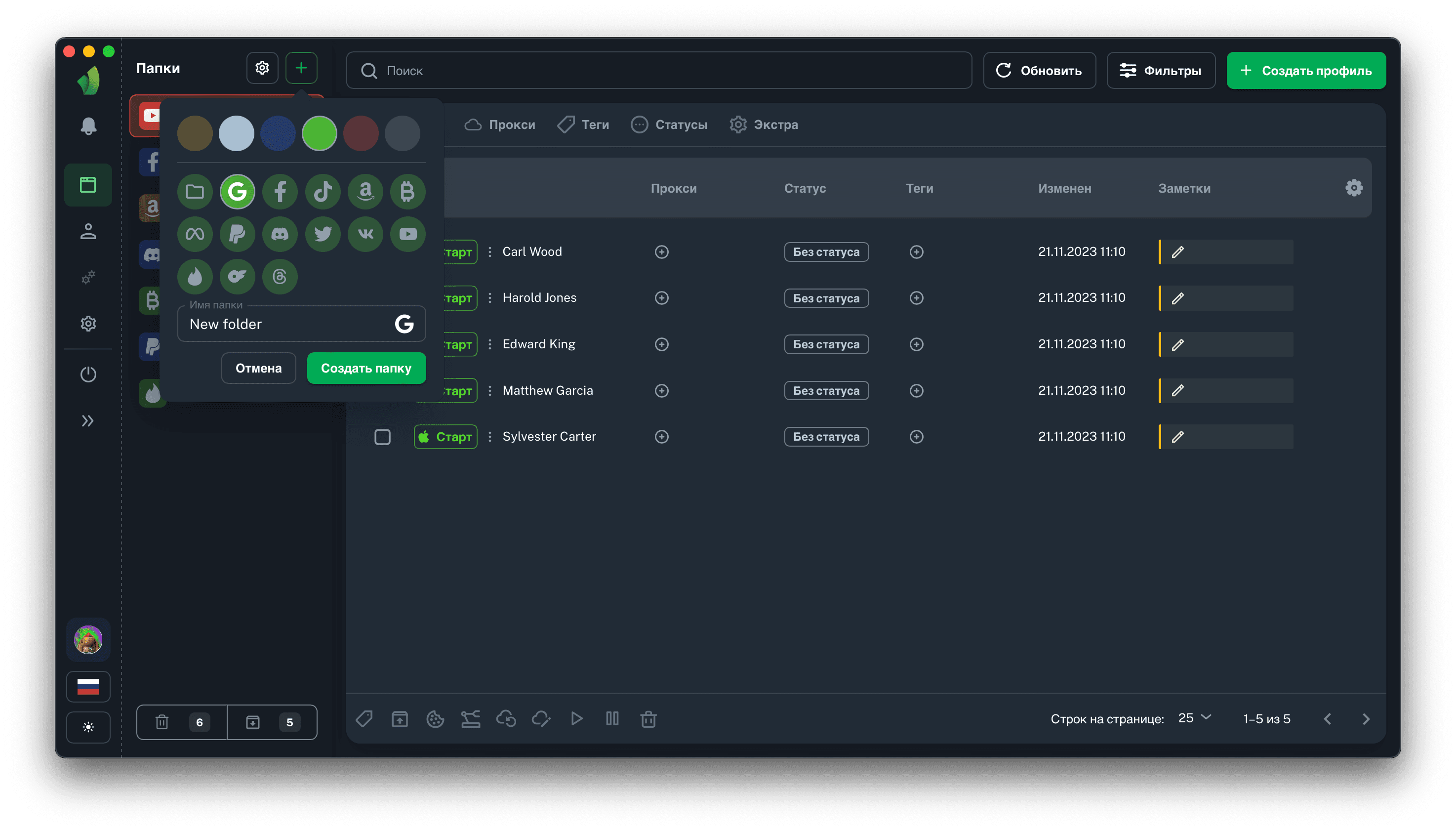Image resolution: width=1456 pixels, height=831 pixels.
Task: Select the PayPal folder icon
Action: coord(238,234)
